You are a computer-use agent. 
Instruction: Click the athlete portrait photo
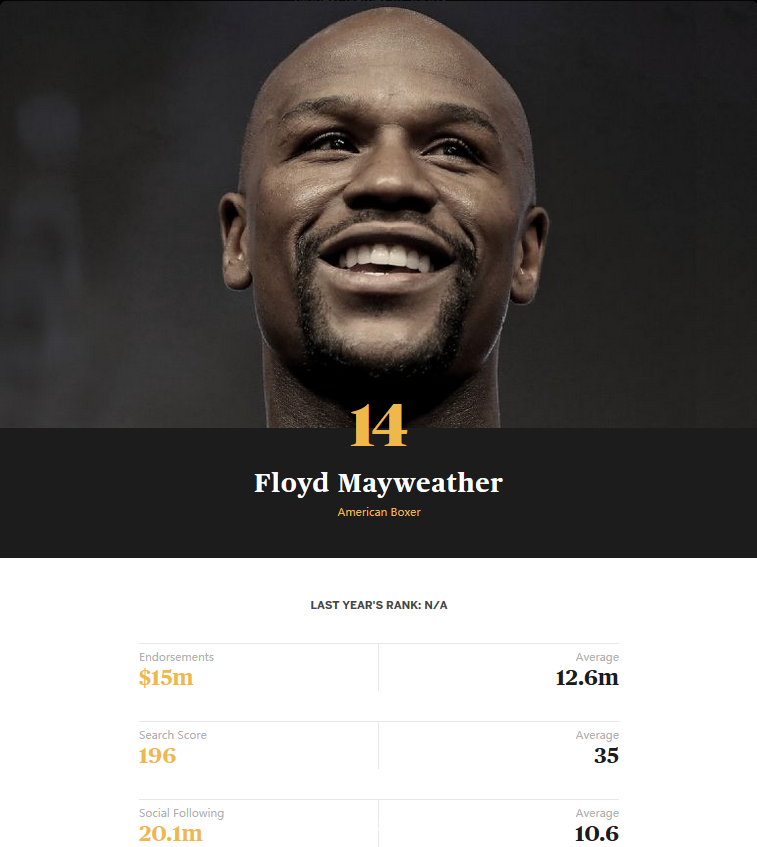378,214
